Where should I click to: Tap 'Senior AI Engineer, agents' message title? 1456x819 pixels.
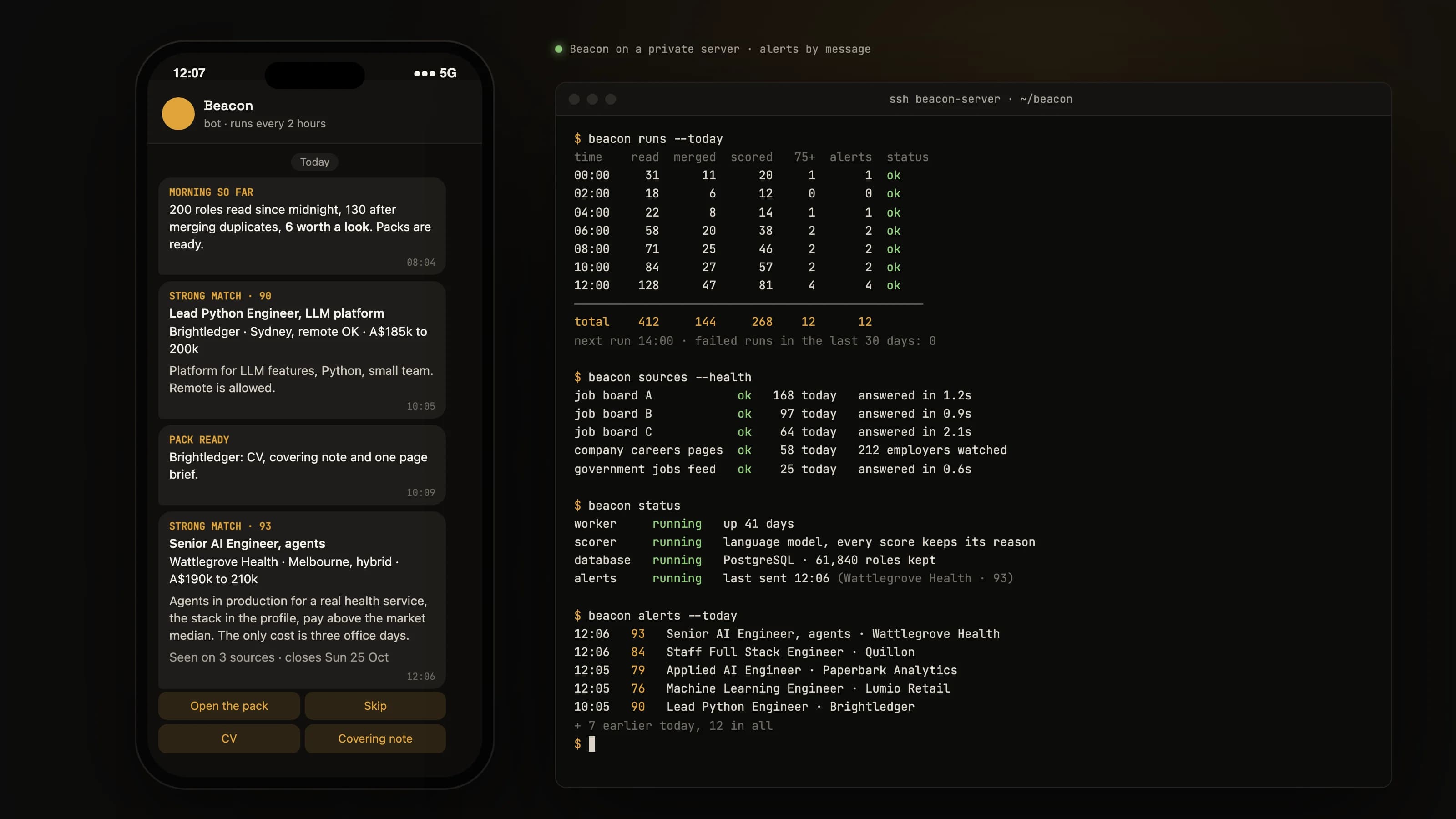point(247,543)
